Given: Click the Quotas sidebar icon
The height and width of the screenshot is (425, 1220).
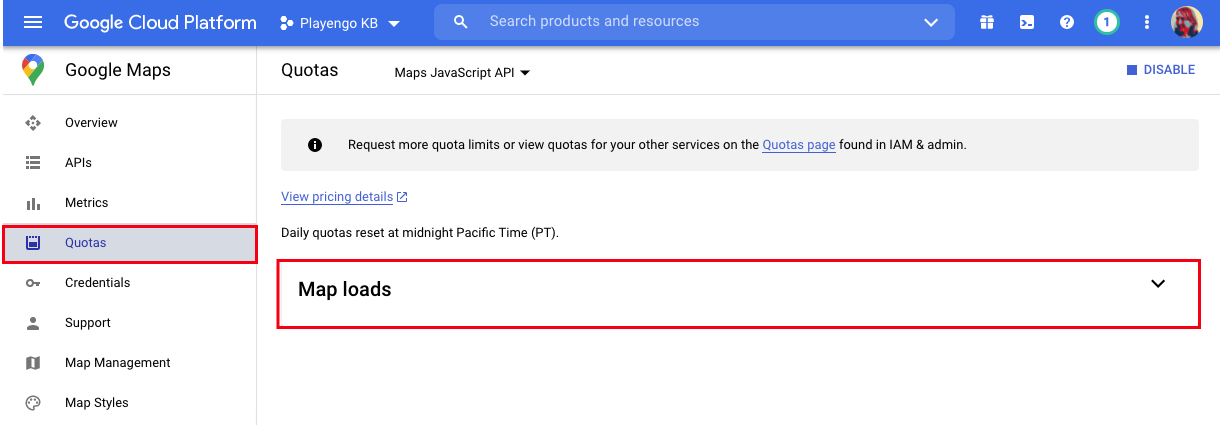Looking at the screenshot, I should (33, 243).
